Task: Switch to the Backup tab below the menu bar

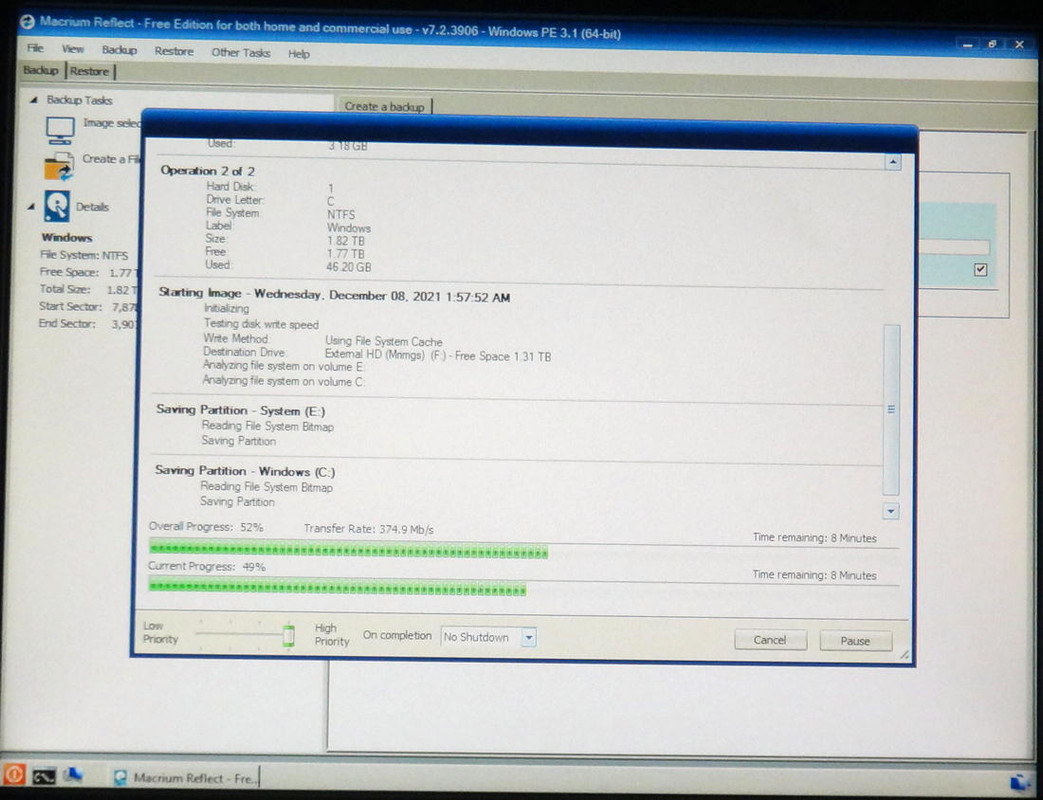Action: pyautogui.click(x=41, y=70)
